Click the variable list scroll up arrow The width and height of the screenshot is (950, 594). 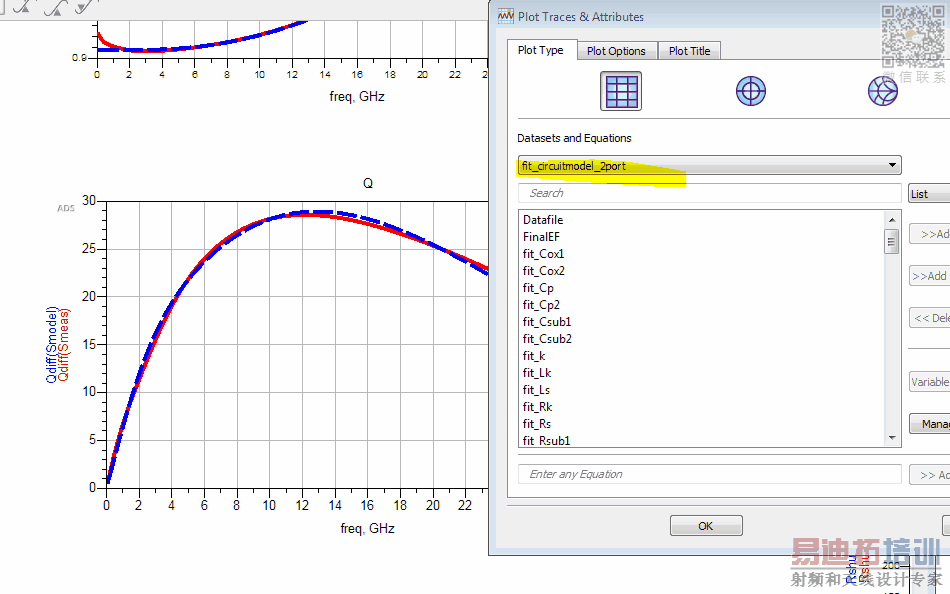click(x=891, y=219)
